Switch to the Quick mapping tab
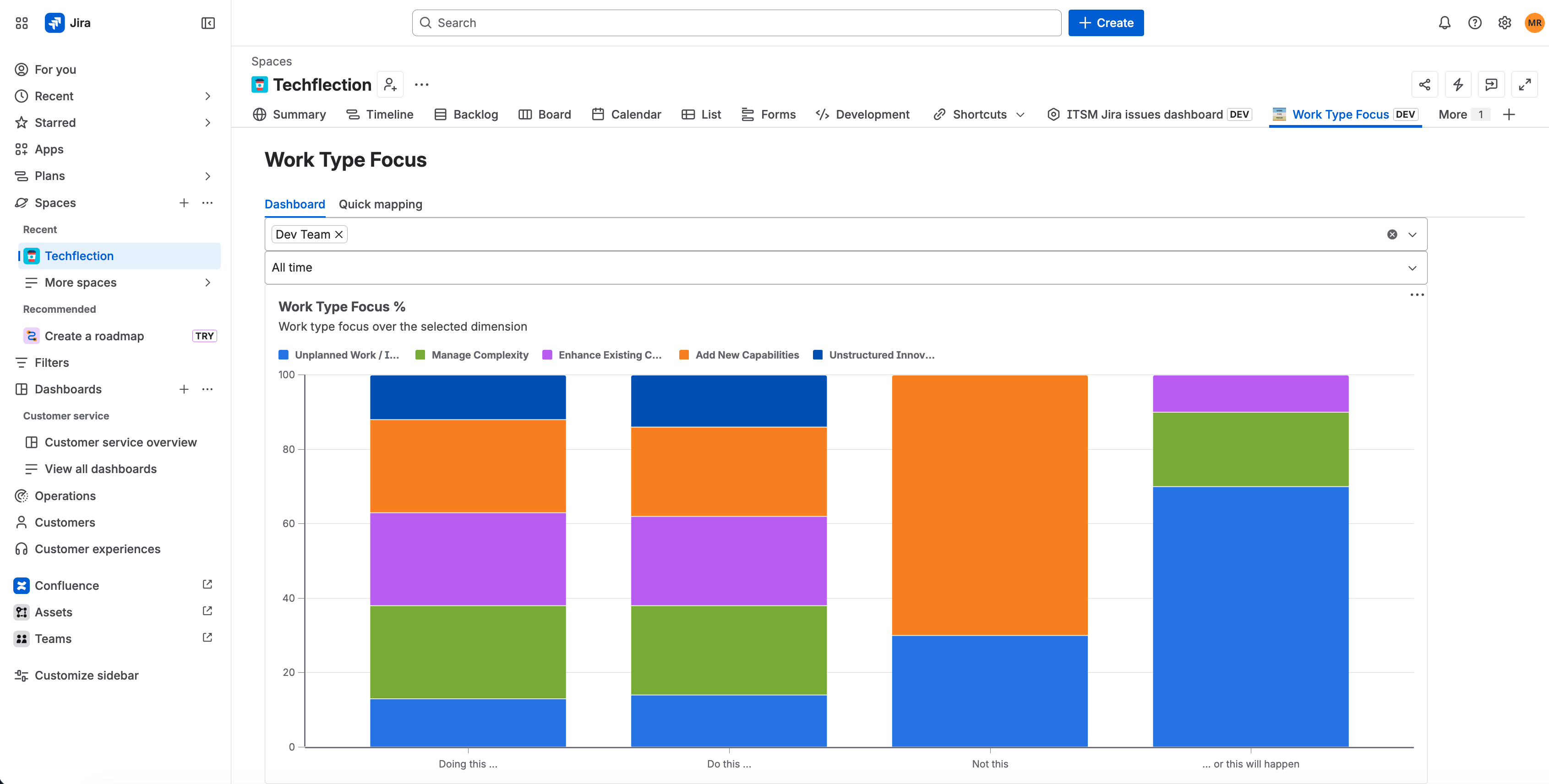This screenshot has width=1549, height=784. (x=381, y=204)
